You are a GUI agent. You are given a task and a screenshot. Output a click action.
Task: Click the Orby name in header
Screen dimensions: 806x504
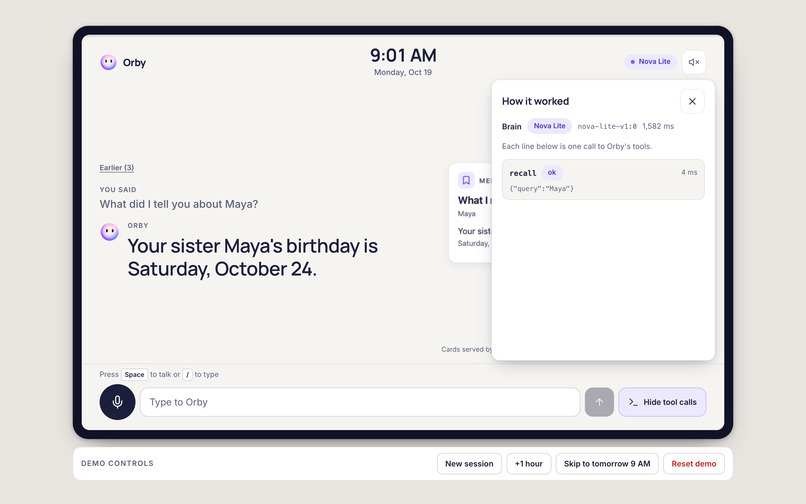[134, 63]
